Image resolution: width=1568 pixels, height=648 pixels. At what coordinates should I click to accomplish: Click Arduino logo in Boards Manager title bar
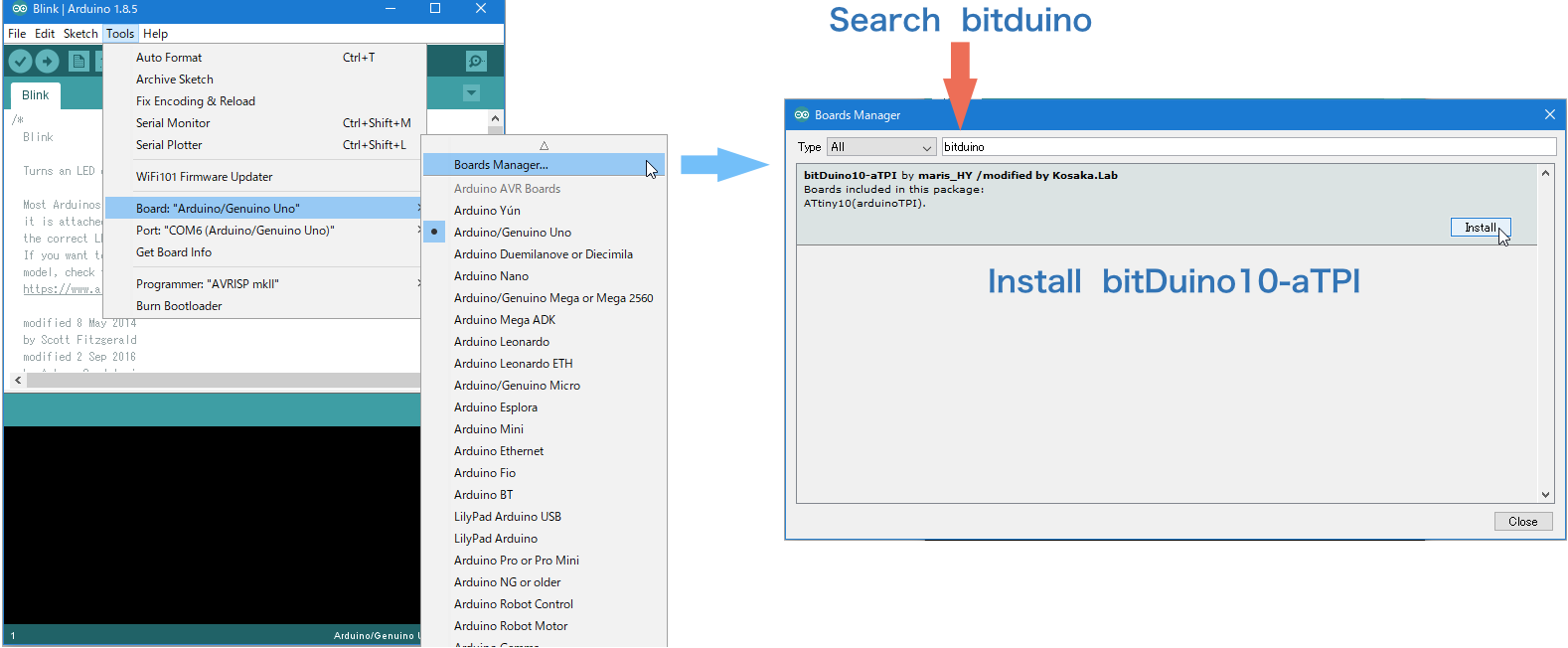[x=802, y=115]
